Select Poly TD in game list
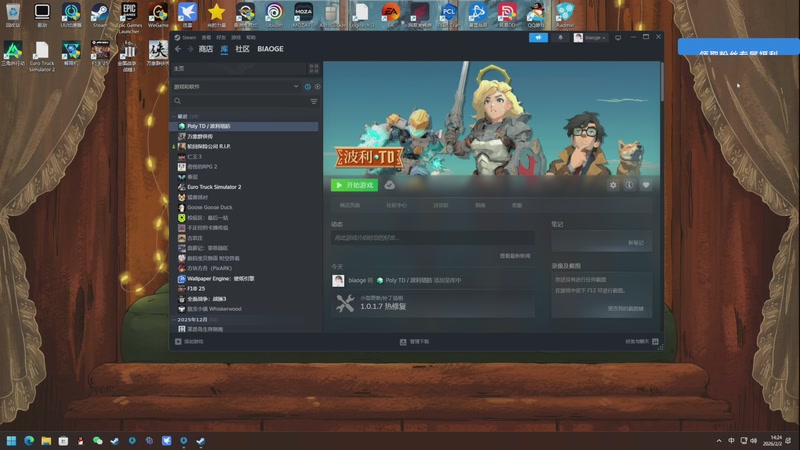Image resolution: width=800 pixels, height=450 pixels. tap(244, 126)
